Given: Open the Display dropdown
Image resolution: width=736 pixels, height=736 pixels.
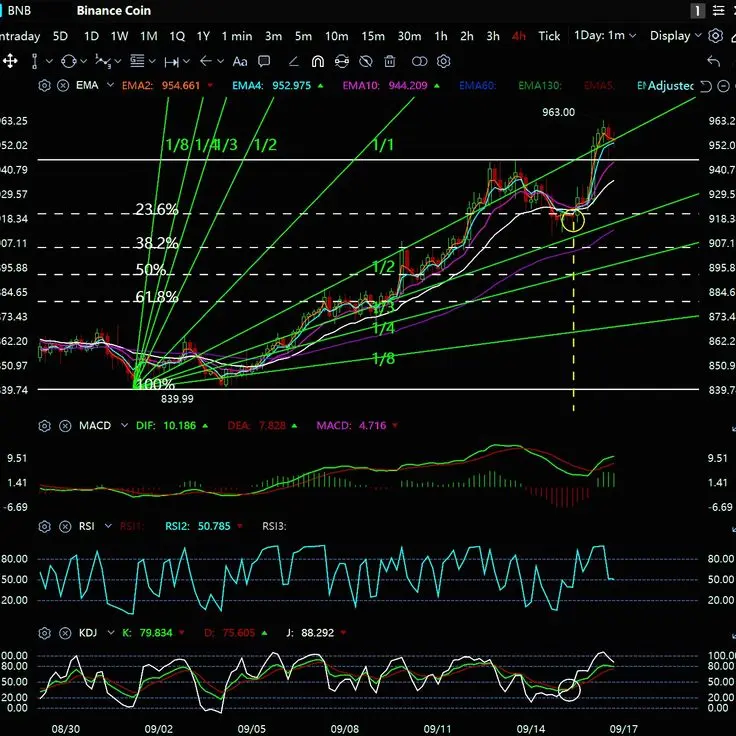Looking at the screenshot, I should click(675, 36).
